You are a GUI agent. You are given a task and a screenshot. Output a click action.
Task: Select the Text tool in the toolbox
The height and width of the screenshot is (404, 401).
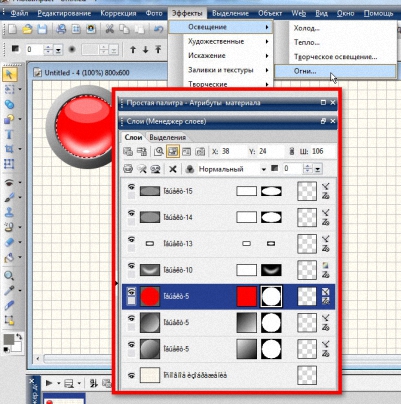pyautogui.click(x=9, y=135)
